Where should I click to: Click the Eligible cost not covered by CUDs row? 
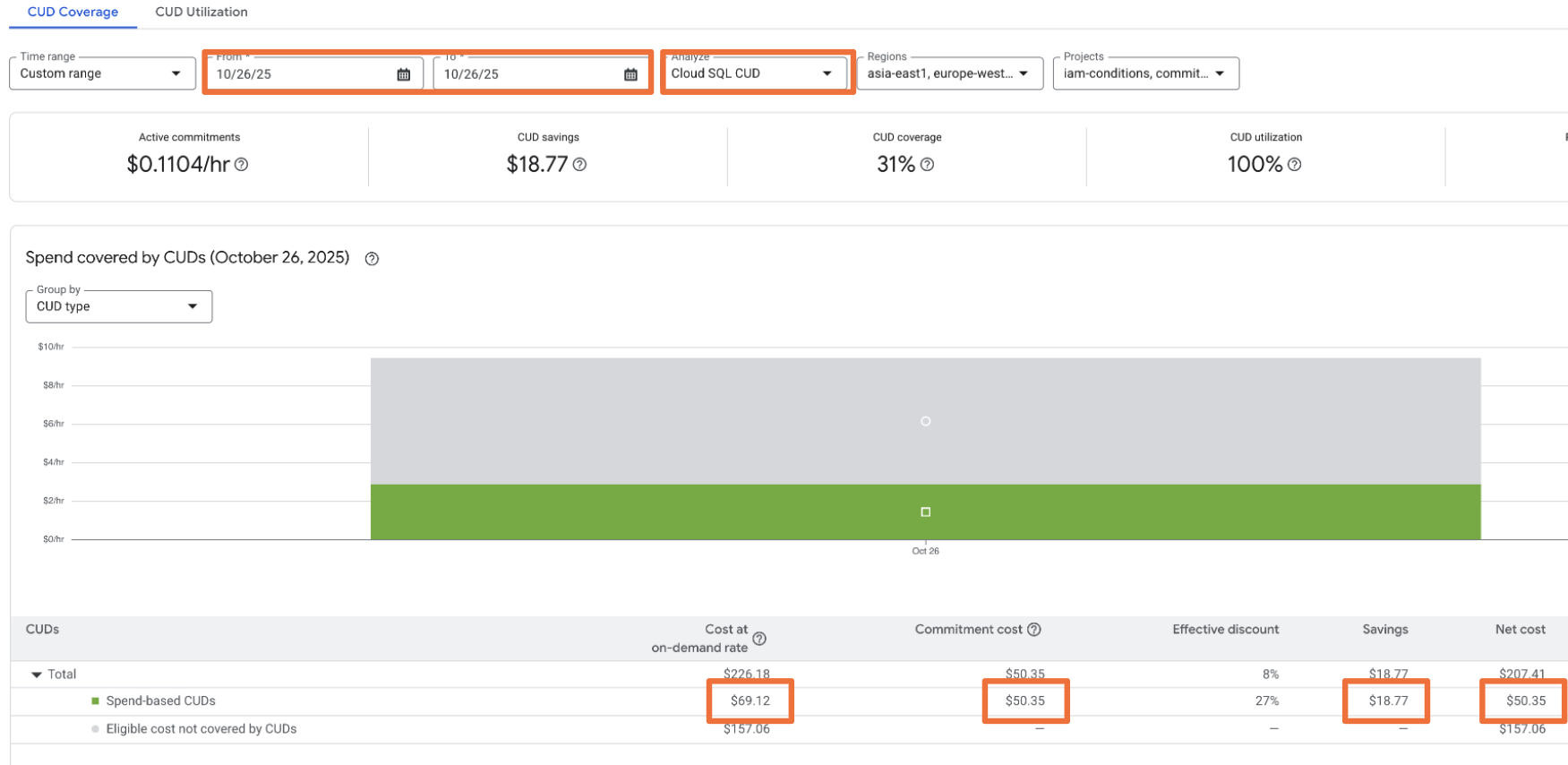201,729
